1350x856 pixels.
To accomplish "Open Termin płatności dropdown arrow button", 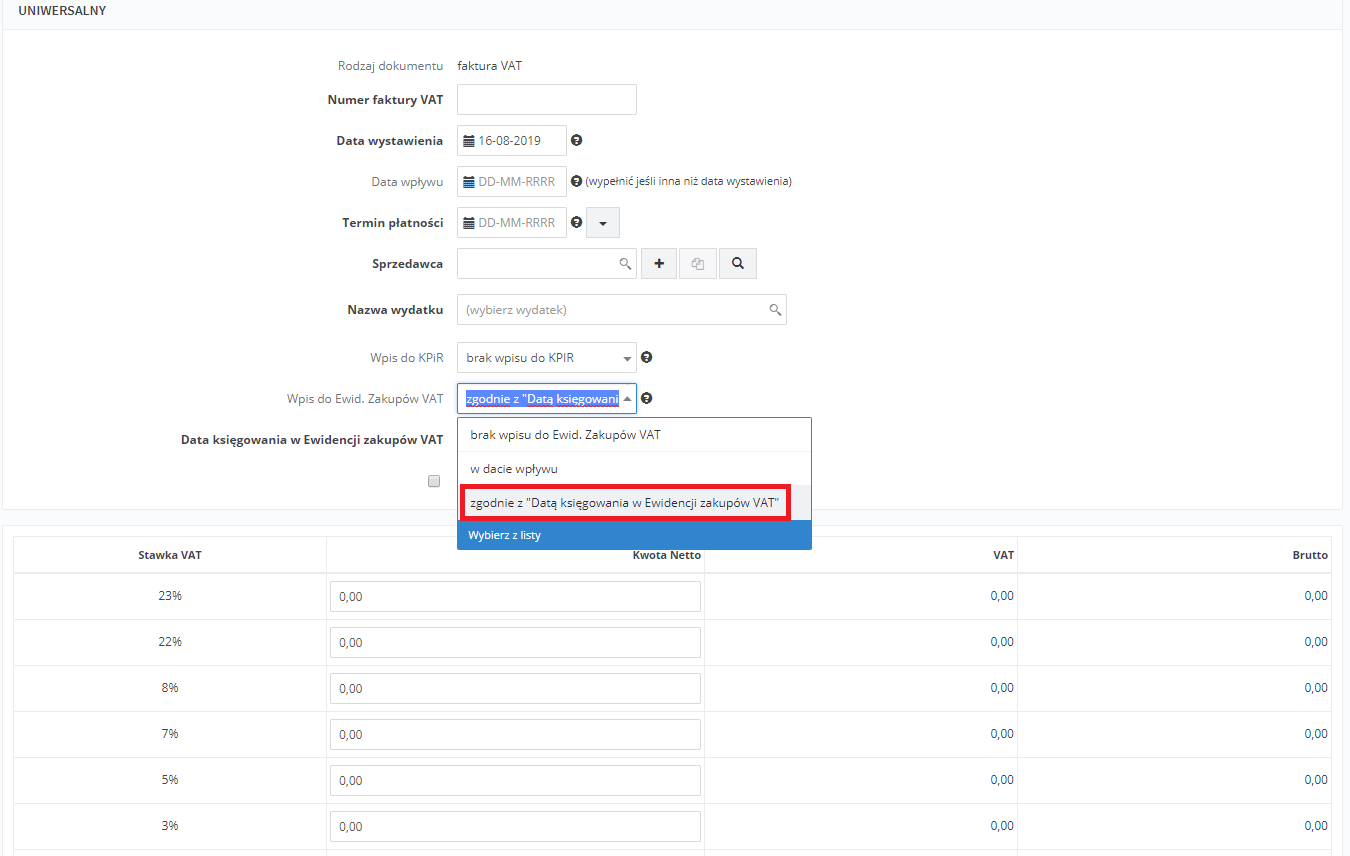I will (603, 223).
